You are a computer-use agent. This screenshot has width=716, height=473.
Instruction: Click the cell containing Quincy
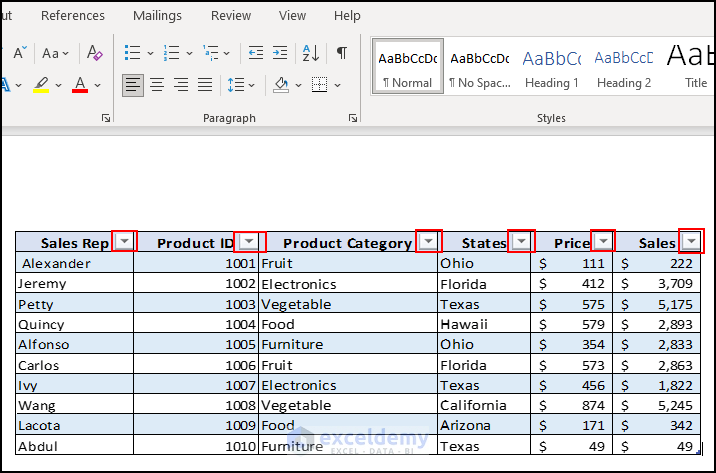[74, 324]
